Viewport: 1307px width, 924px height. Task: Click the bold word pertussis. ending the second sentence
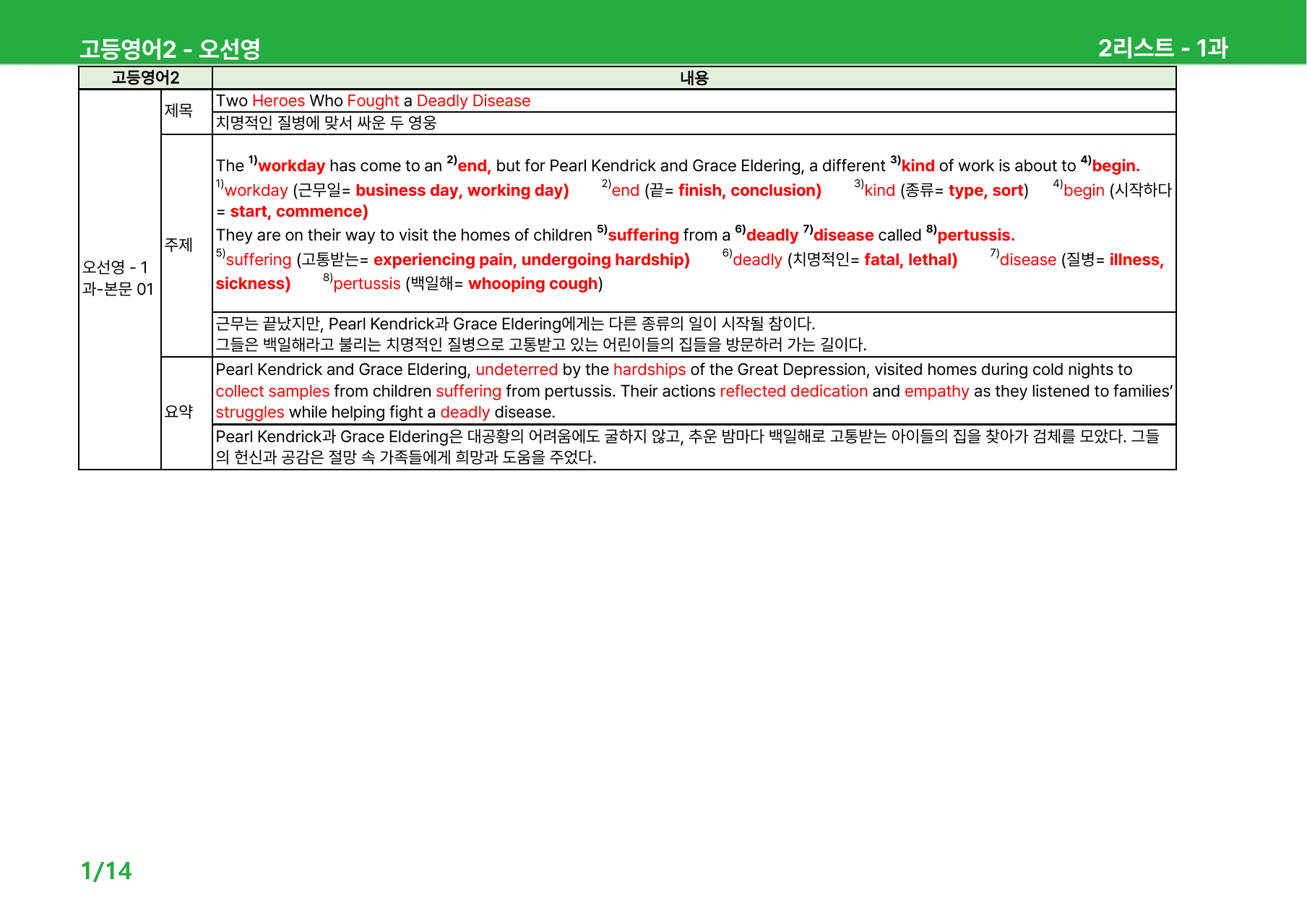(x=976, y=236)
